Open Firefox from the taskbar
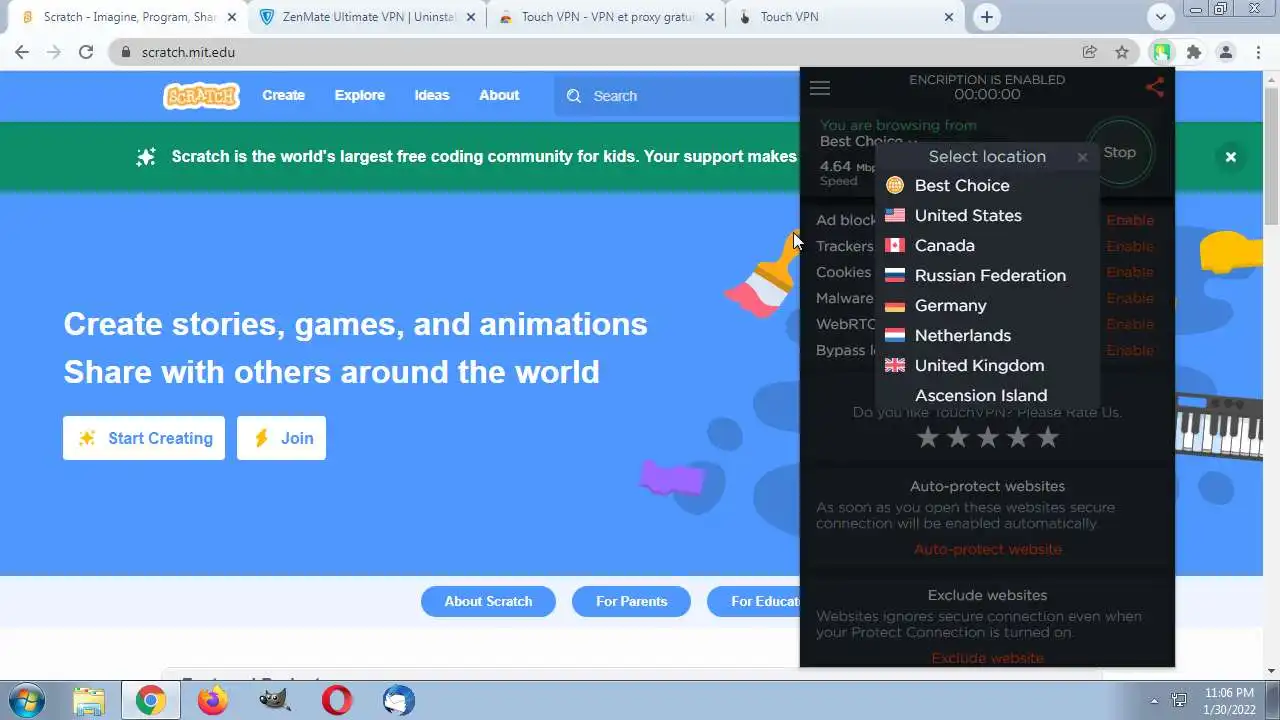Viewport: 1280px width, 720px height. (x=213, y=700)
